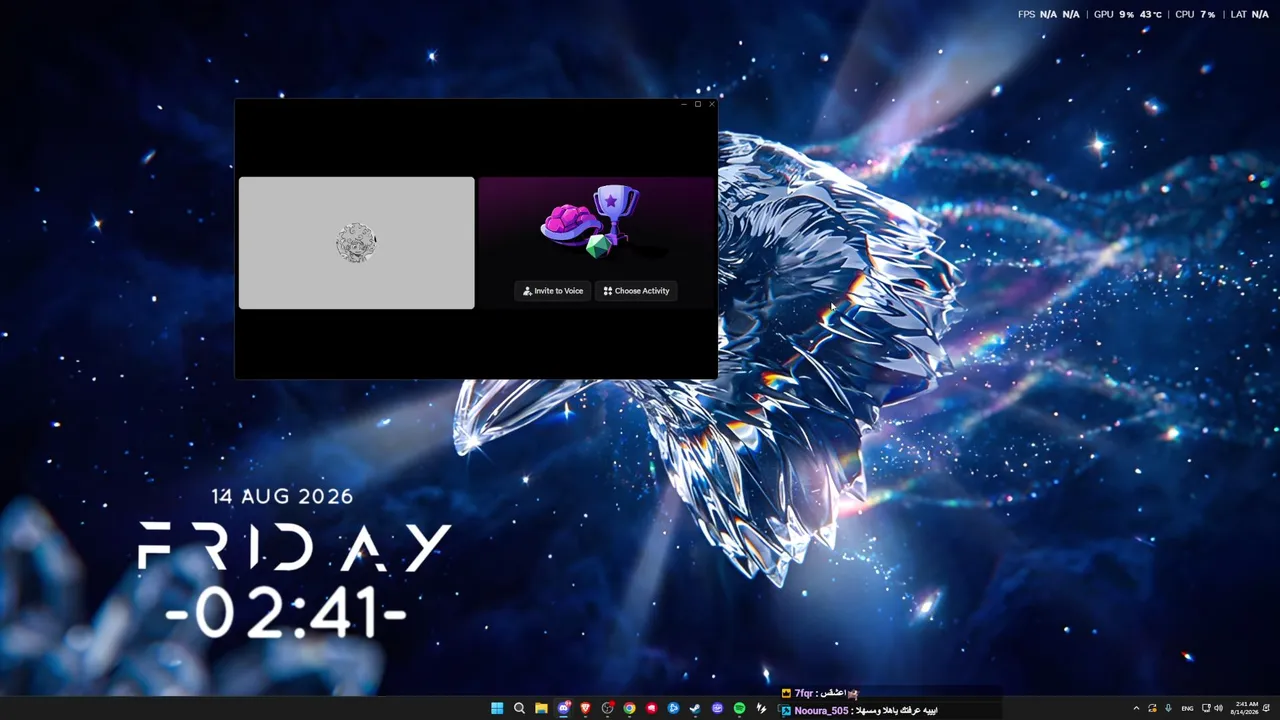Open Google Chrome from the taskbar
This screenshot has height=720, width=1280.
point(629,708)
